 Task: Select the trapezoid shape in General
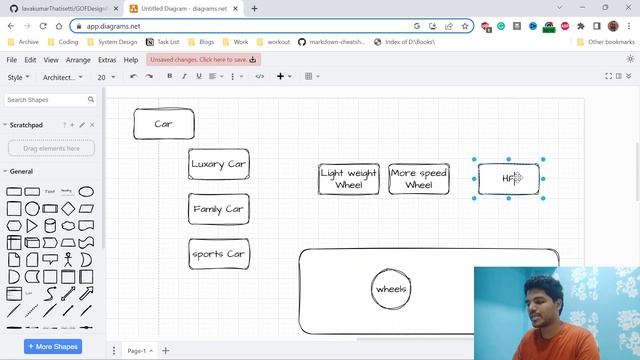click(68, 243)
